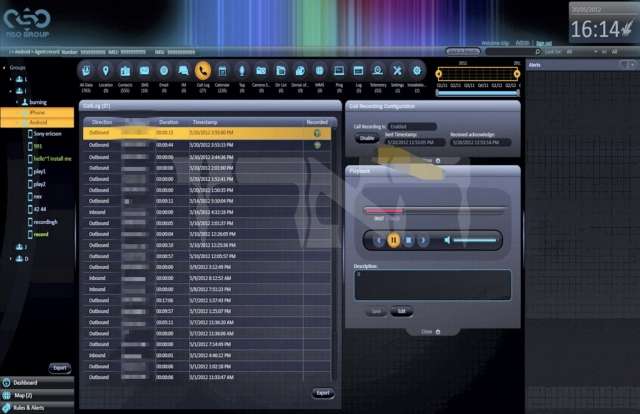This screenshot has width=640, height=414.
Task: Sort by the Timestamp column header
Action: pos(205,122)
